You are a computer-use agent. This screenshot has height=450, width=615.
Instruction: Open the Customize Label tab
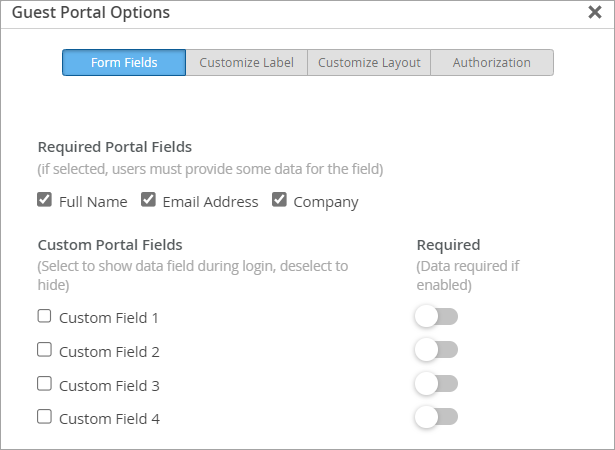(x=246, y=63)
